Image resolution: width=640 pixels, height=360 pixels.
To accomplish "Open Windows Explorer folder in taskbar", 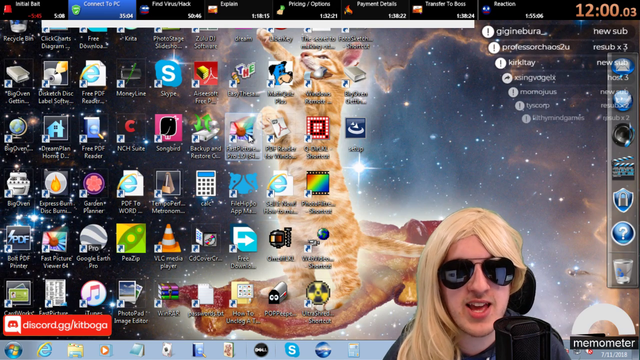I will pyautogui.click(x=75, y=350).
